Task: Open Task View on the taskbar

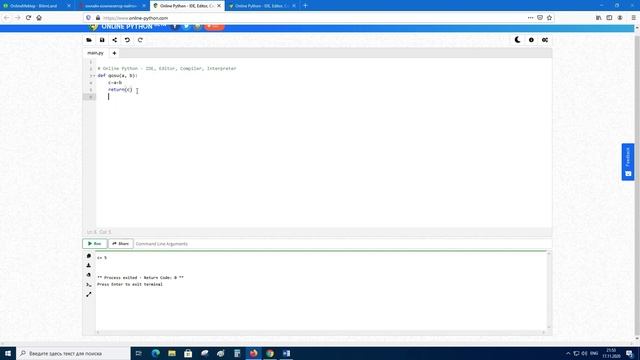Action: [x=139, y=353]
